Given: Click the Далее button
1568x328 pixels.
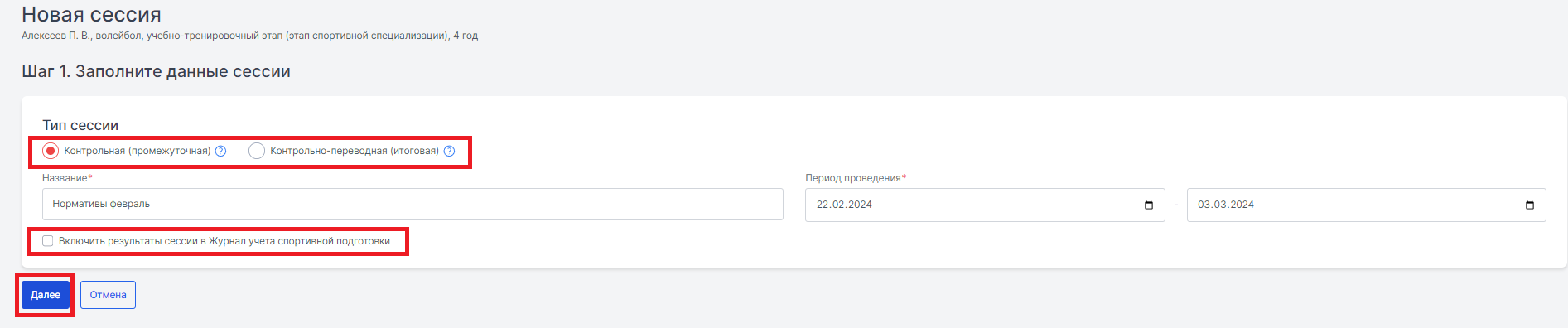Looking at the screenshot, I should (x=46, y=295).
